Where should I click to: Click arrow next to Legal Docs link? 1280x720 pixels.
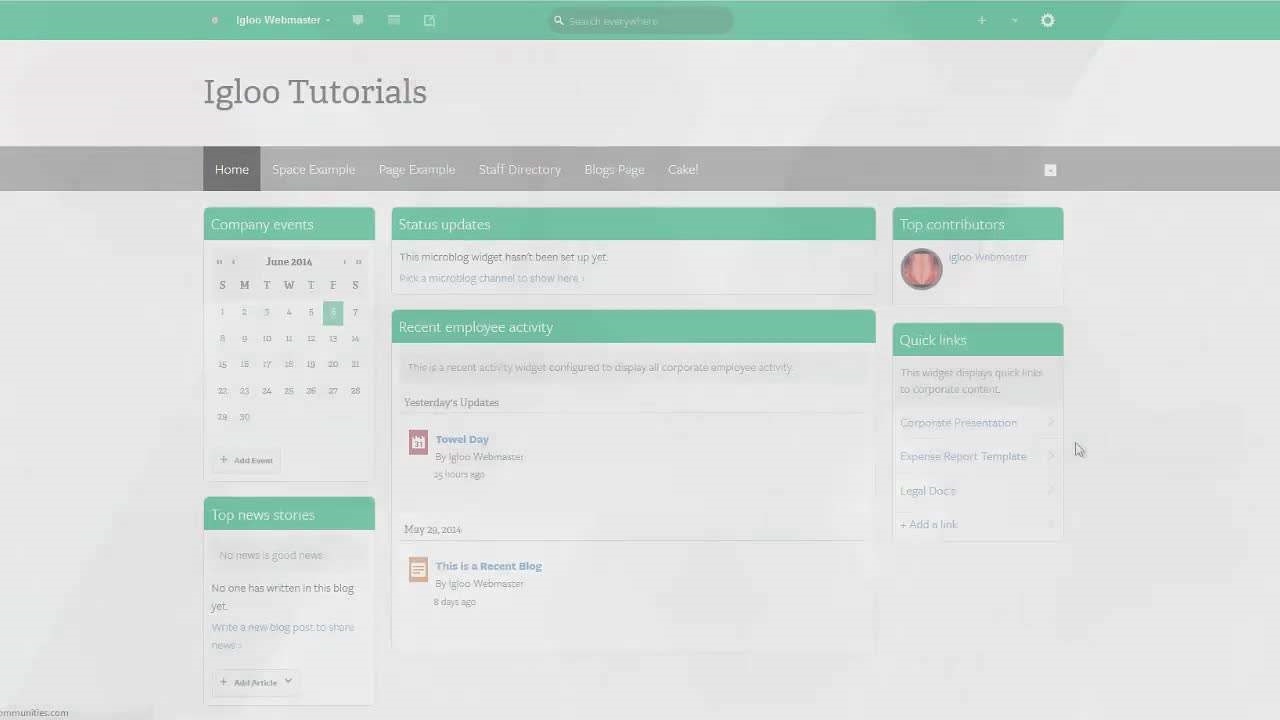1050,490
